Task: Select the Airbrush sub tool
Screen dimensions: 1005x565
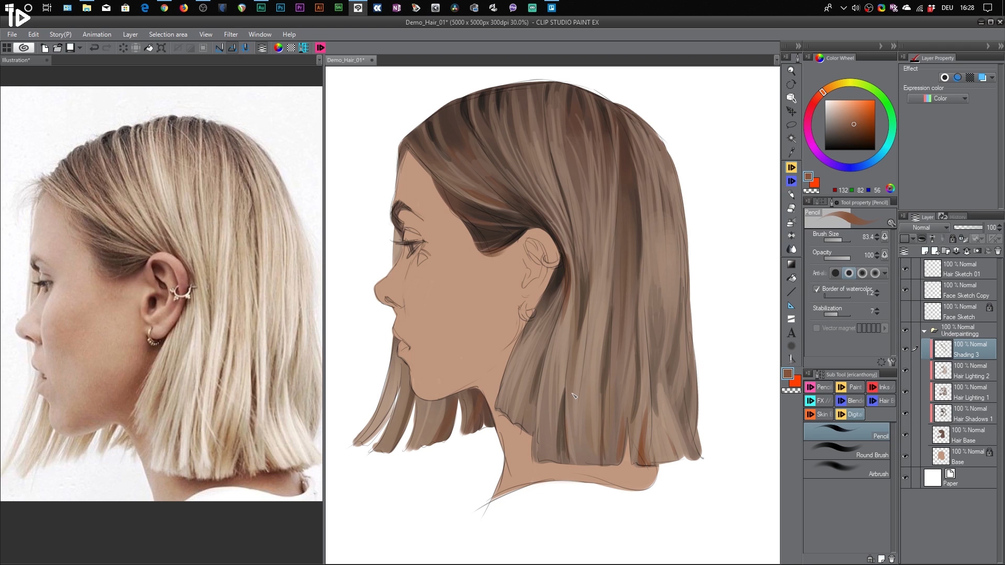Action: tap(847, 468)
